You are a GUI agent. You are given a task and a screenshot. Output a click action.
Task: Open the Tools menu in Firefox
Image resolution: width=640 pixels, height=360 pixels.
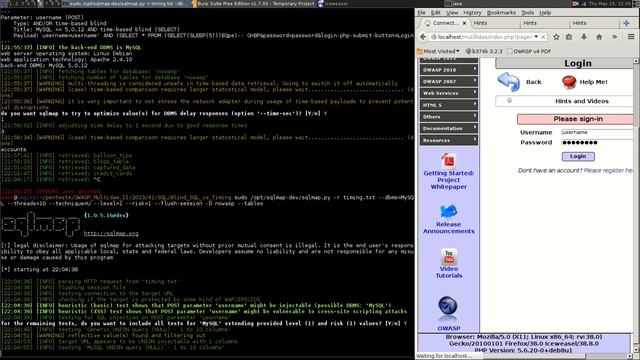(527, 13)
